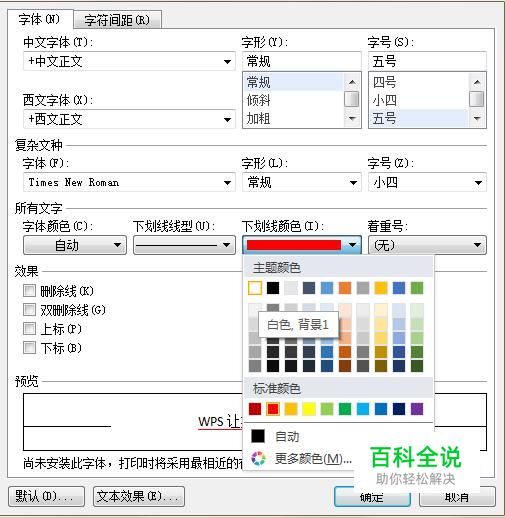Open complex script 字形(L) dropdown
This screenshot has width=505, height=518.
[302, 182]
